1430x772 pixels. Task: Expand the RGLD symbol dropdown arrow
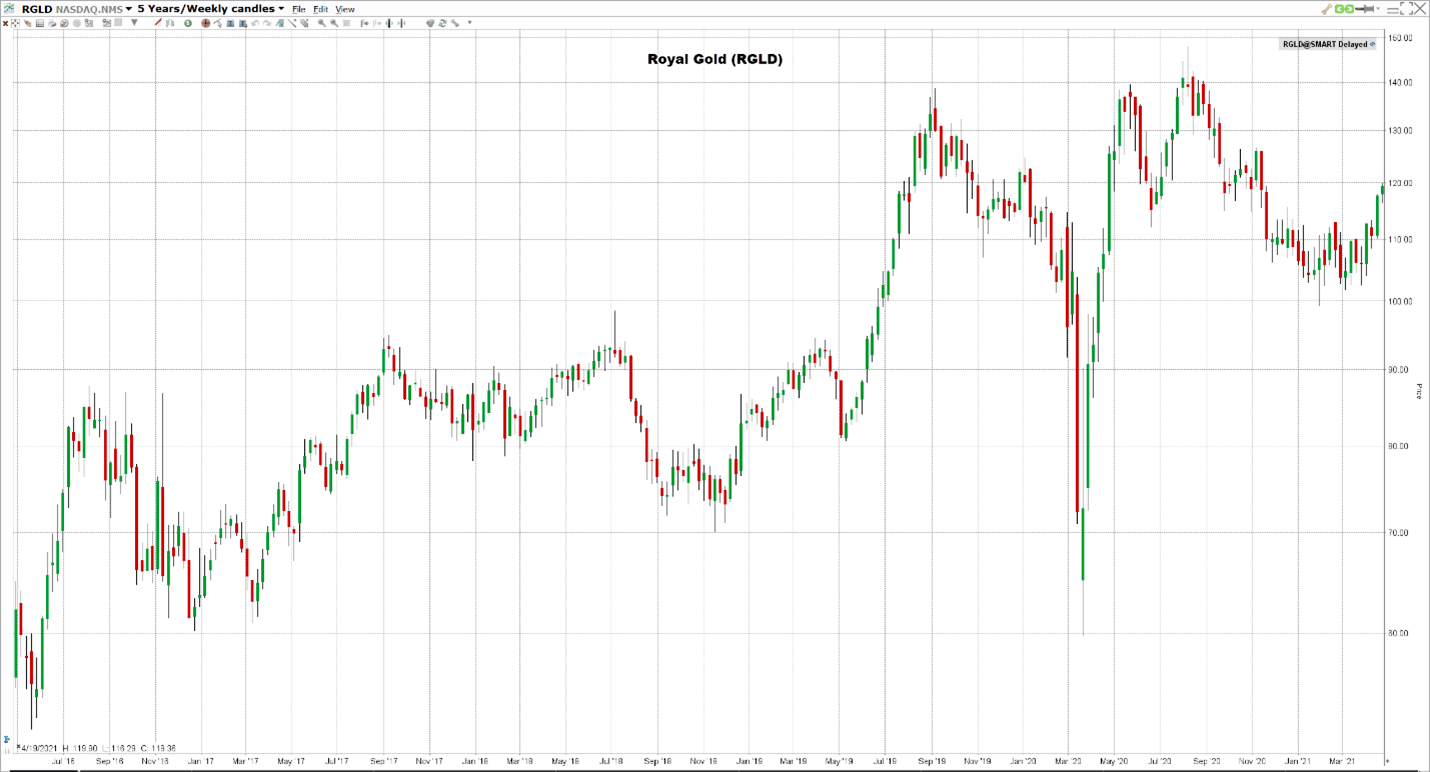129,9
